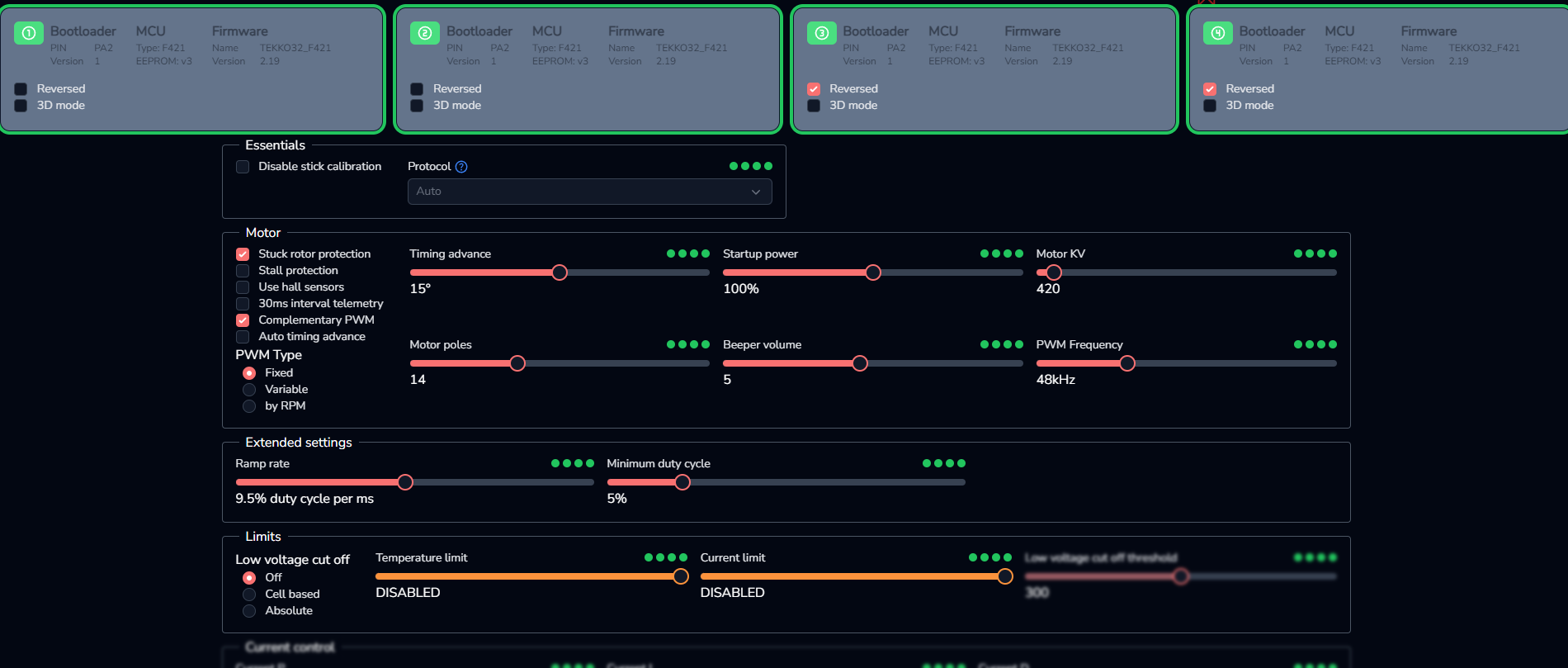Open the Protocol help icon
This screenshot has width=1568, height=668.
click(461, 167)
